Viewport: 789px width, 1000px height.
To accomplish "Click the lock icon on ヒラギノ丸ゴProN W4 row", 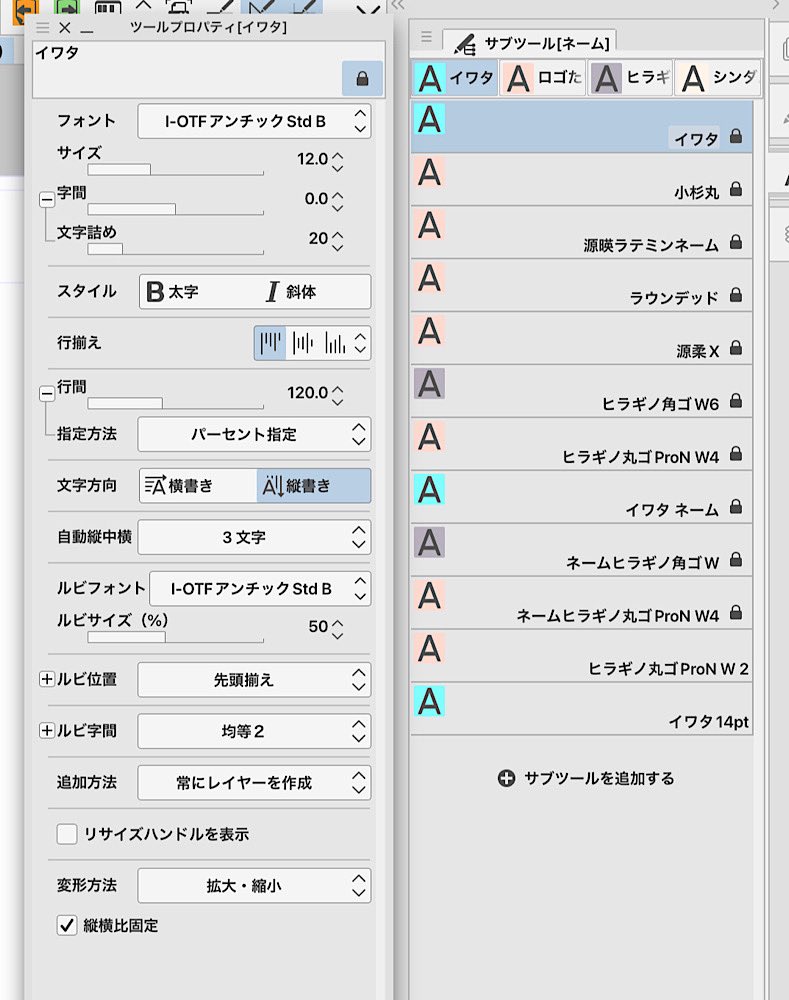I will point(735,453).
